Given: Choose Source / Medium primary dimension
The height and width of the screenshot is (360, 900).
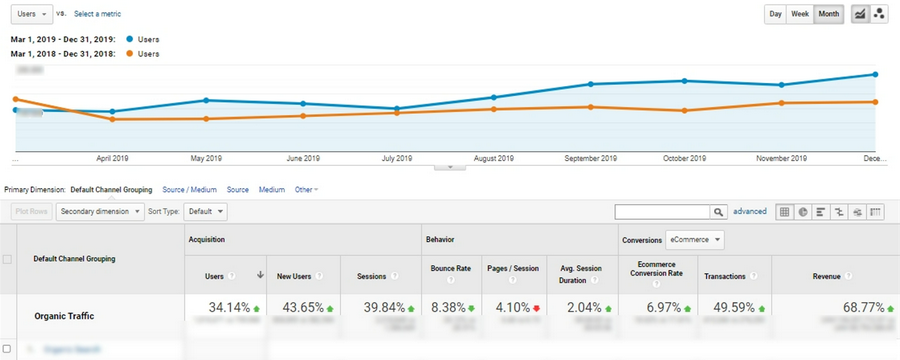Looking at the screenshot, I should point(189,189).
